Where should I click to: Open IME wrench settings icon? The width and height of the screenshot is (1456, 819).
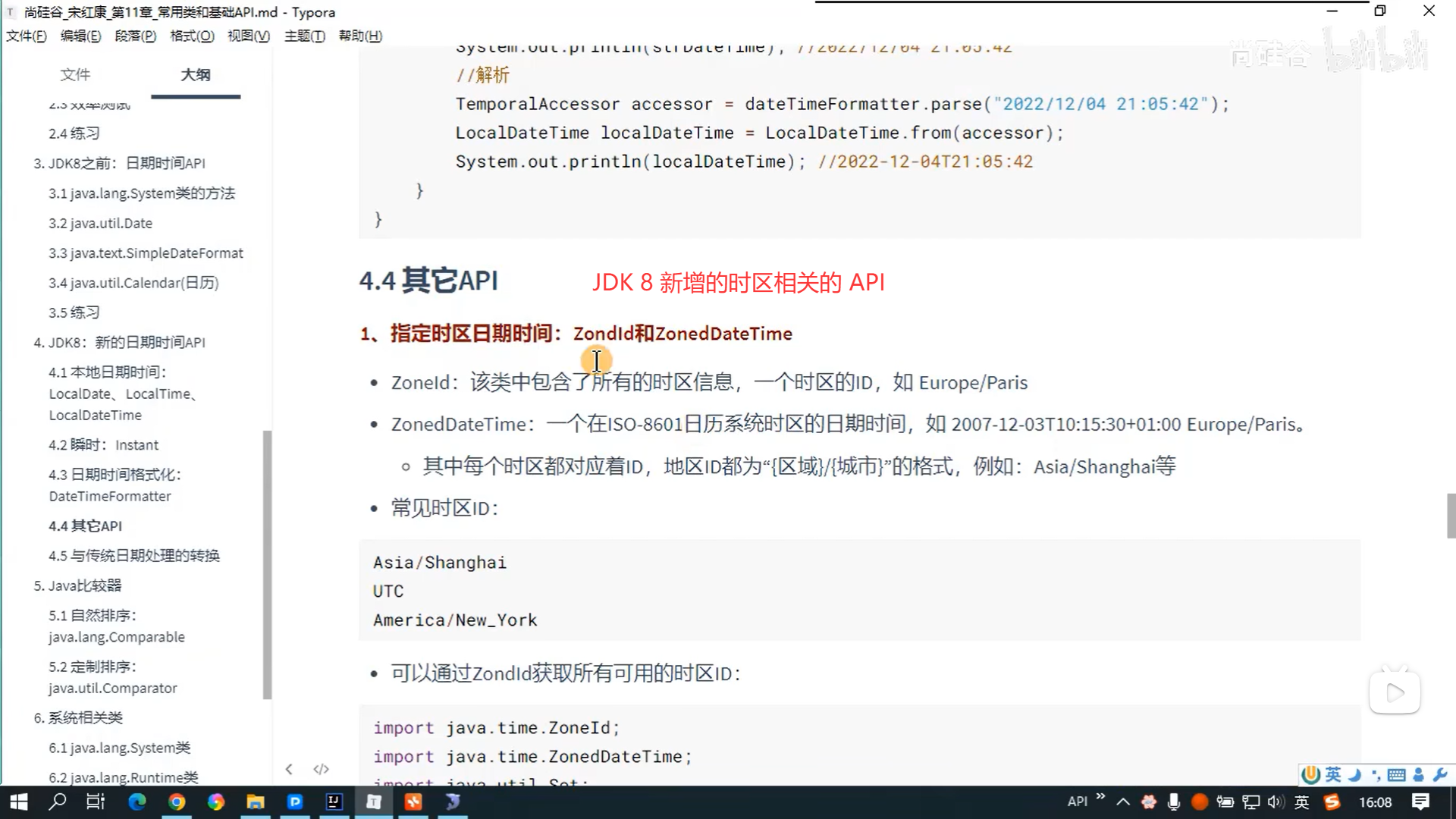coord(1439,774)
